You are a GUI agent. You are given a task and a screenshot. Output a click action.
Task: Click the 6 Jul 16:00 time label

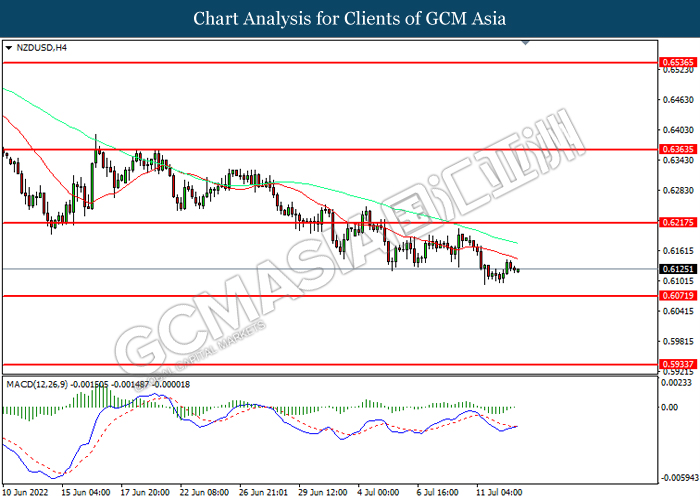[x=438, y=492]
